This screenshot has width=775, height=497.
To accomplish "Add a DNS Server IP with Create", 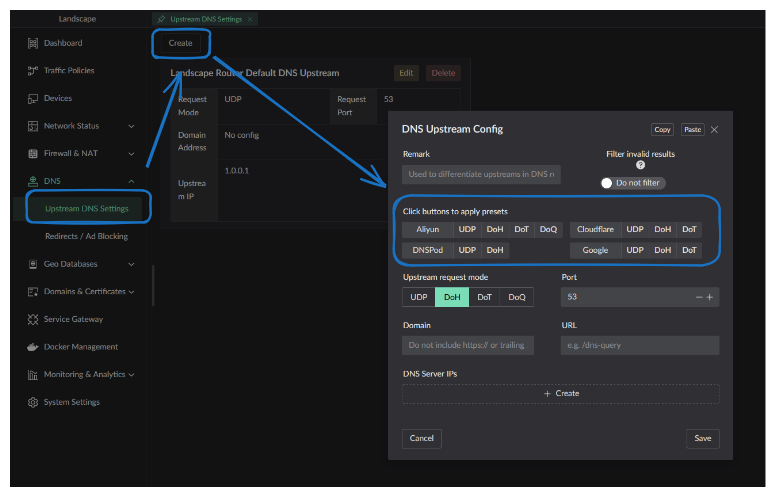I will tap(561, 394).
